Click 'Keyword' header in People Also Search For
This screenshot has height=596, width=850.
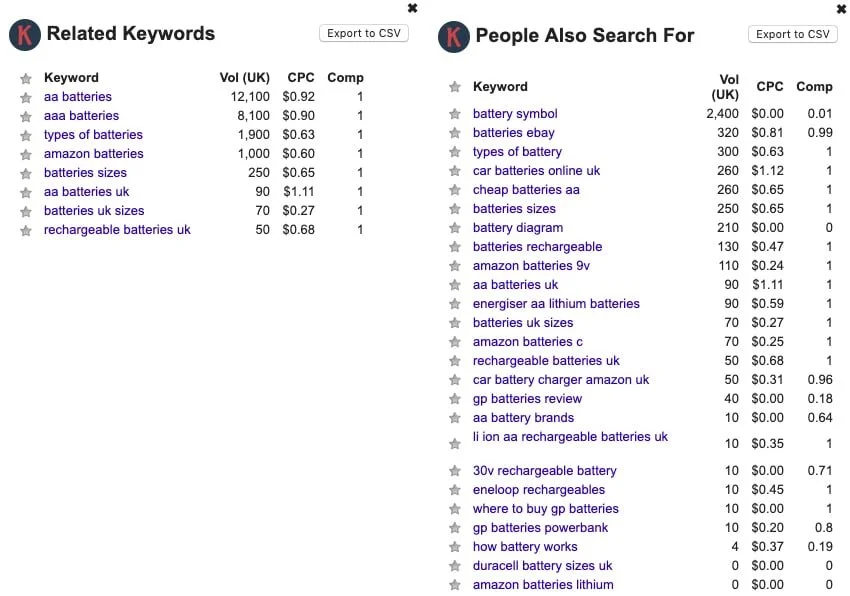tap(500, 87)
